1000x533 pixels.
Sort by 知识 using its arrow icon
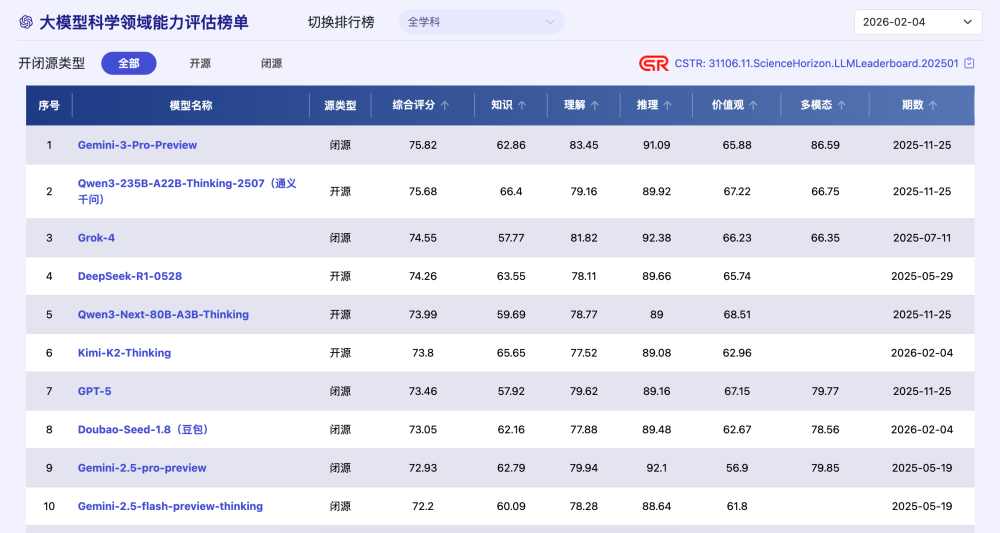point(522,105)
